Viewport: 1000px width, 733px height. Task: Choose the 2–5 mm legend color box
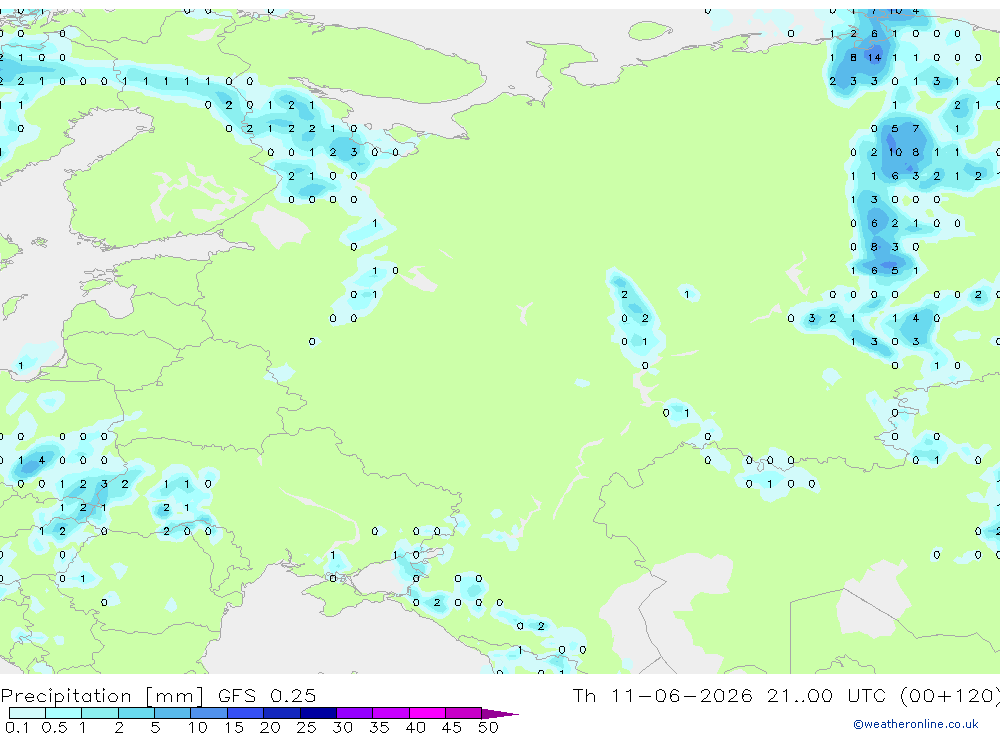click(x=136, y=713)
